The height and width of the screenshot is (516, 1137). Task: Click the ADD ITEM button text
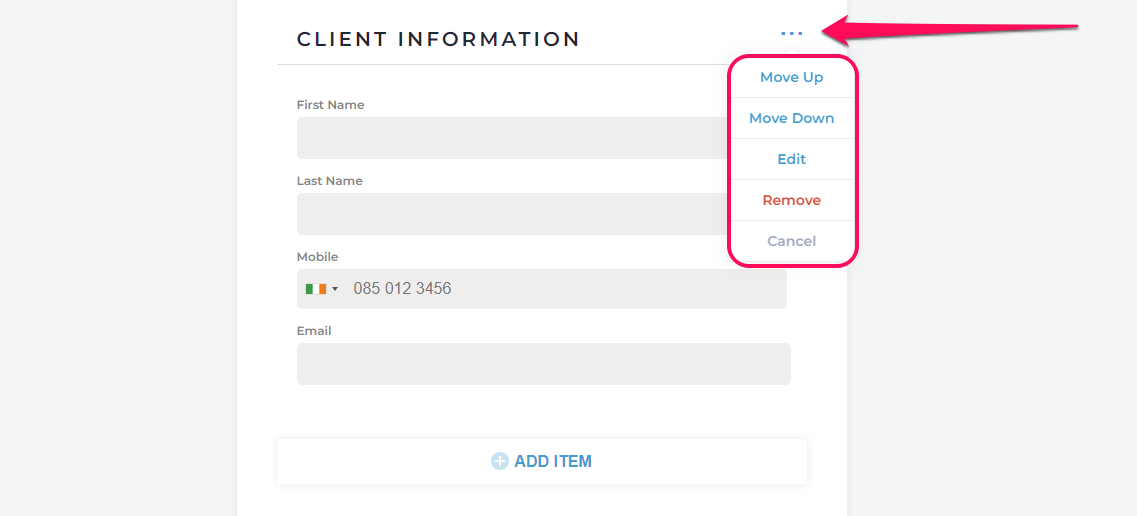(x=553, y=461)
